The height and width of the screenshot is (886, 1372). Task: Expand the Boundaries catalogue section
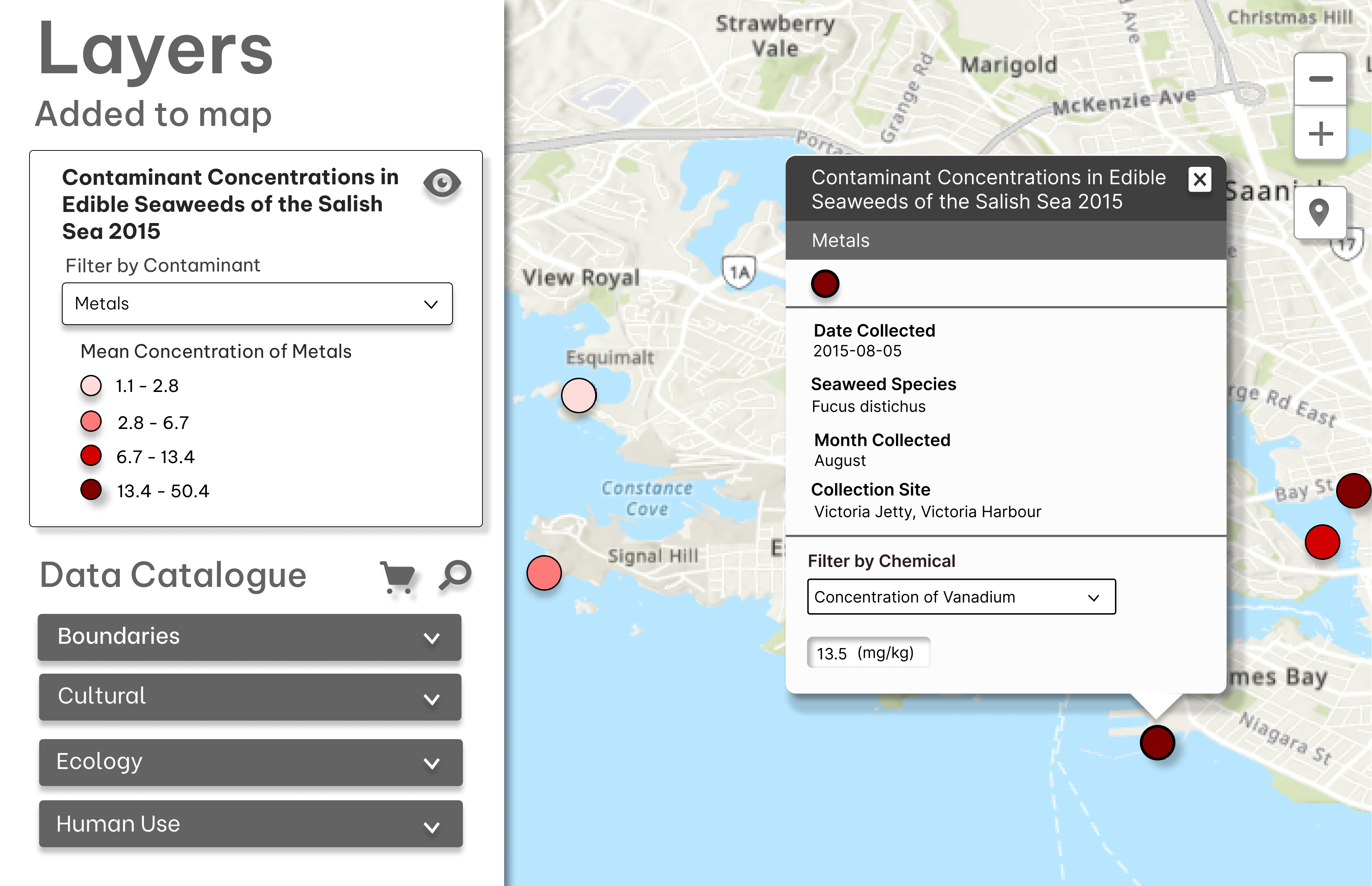click(250, 637)
